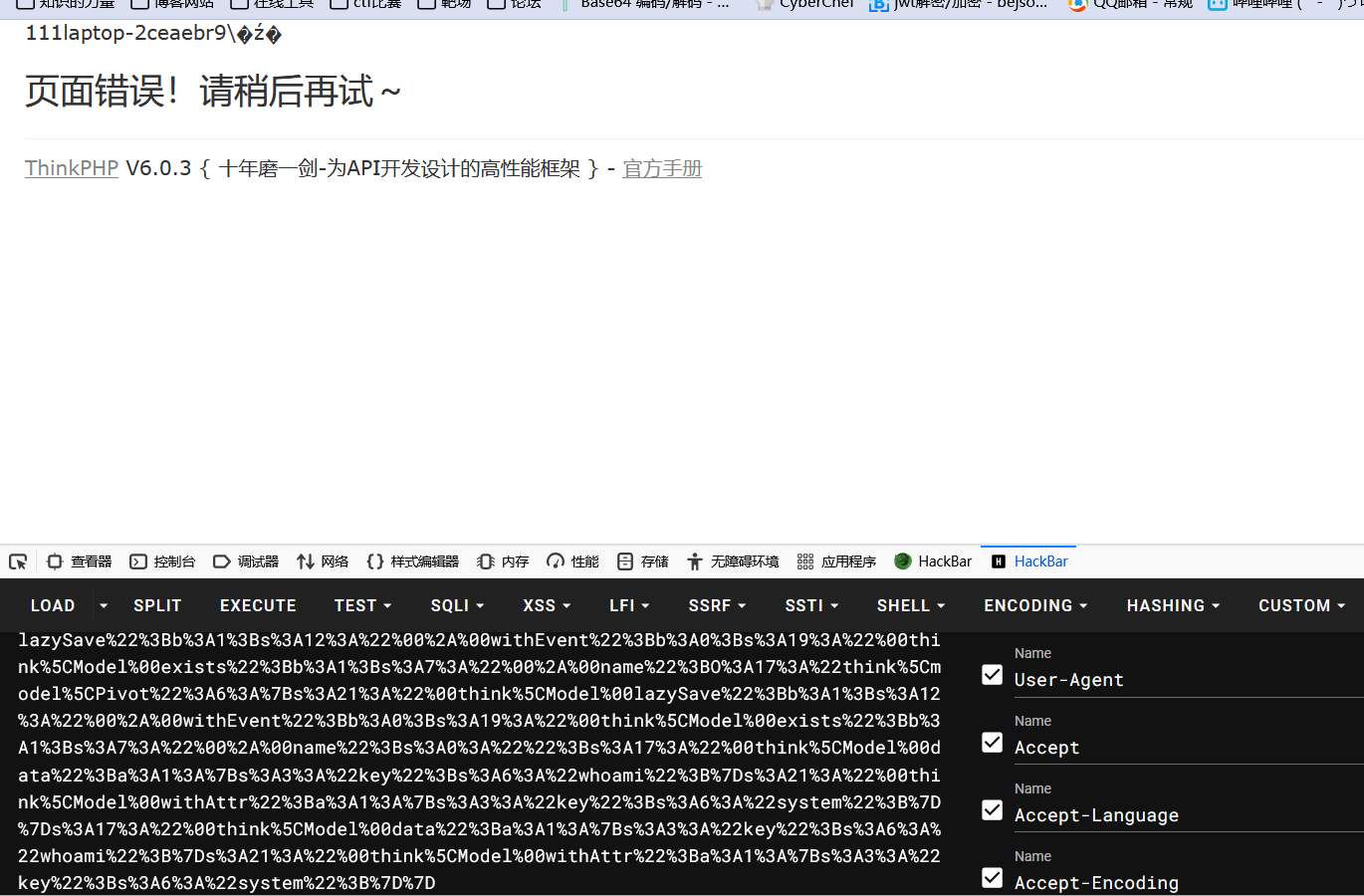
Task: Open the Base64 编码/解码 bookmark
Action: point(645,4)
